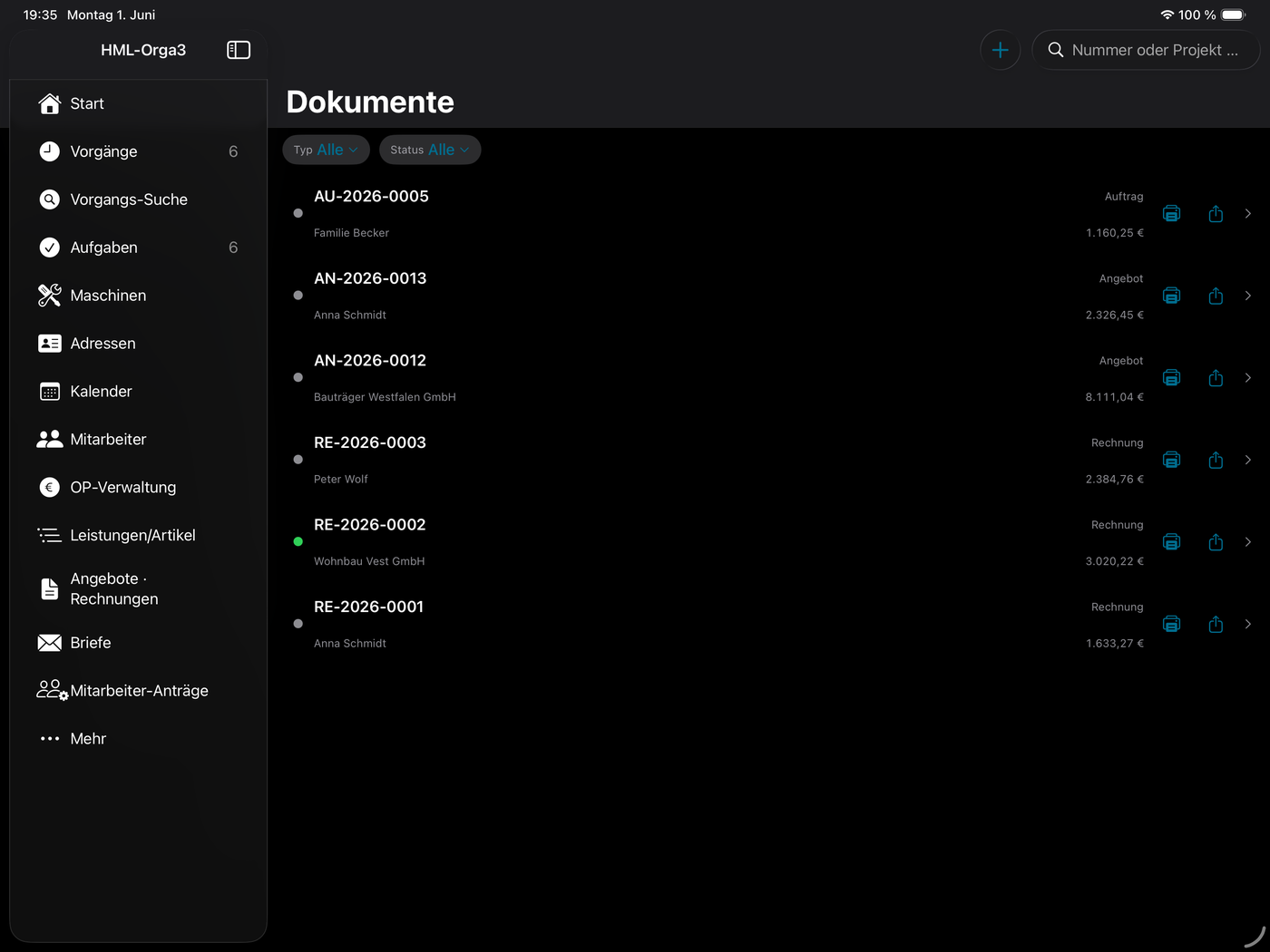
Task: Toggle the sidebar panel icon
Action: (239, 50)
